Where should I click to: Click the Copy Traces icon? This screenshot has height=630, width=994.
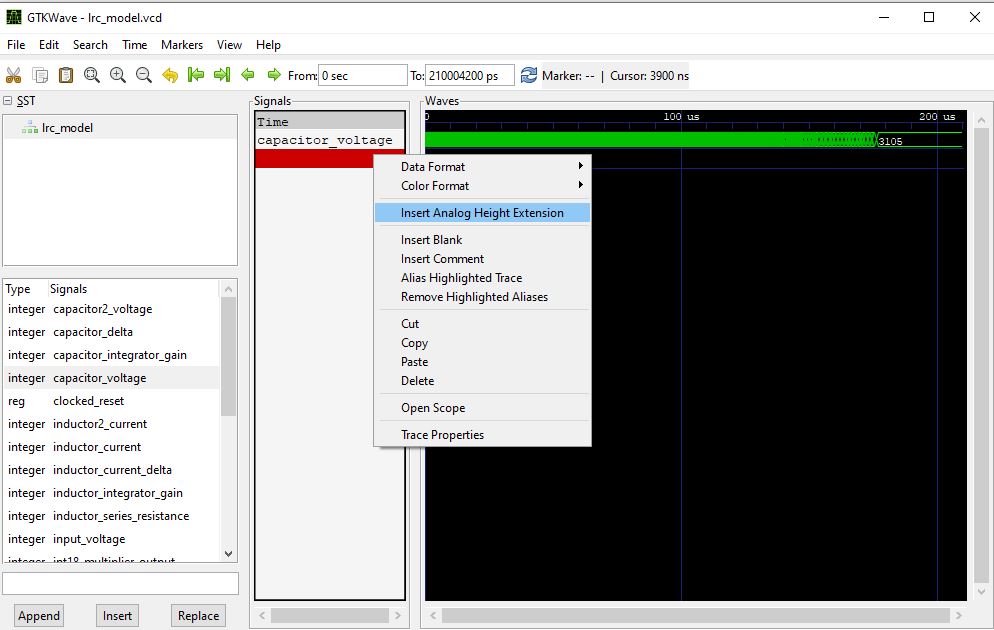(39, 75)
